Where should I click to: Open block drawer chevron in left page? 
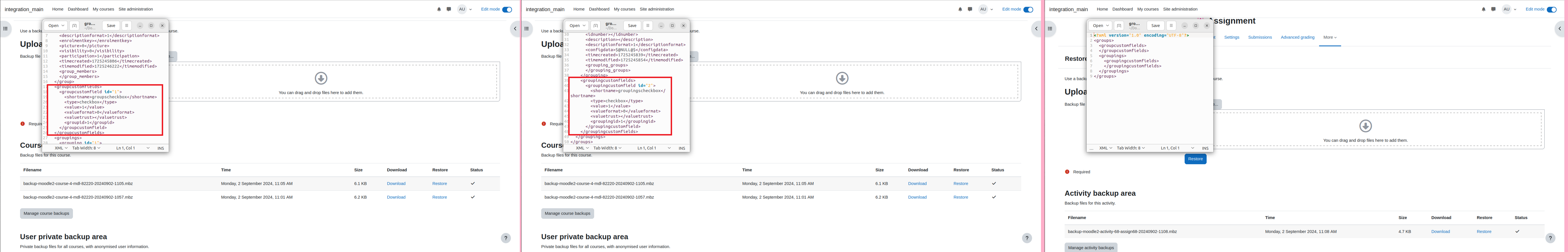click(x=515, y=29)
